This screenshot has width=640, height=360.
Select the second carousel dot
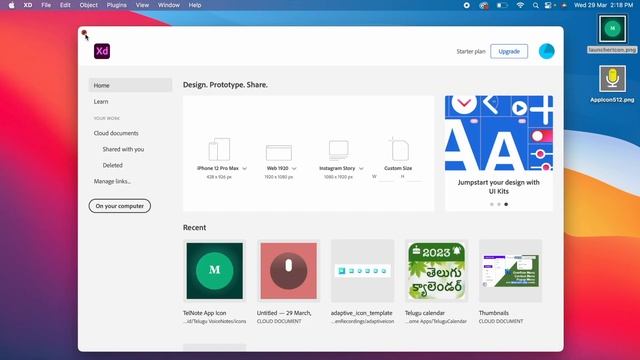[x=499, y=204]
